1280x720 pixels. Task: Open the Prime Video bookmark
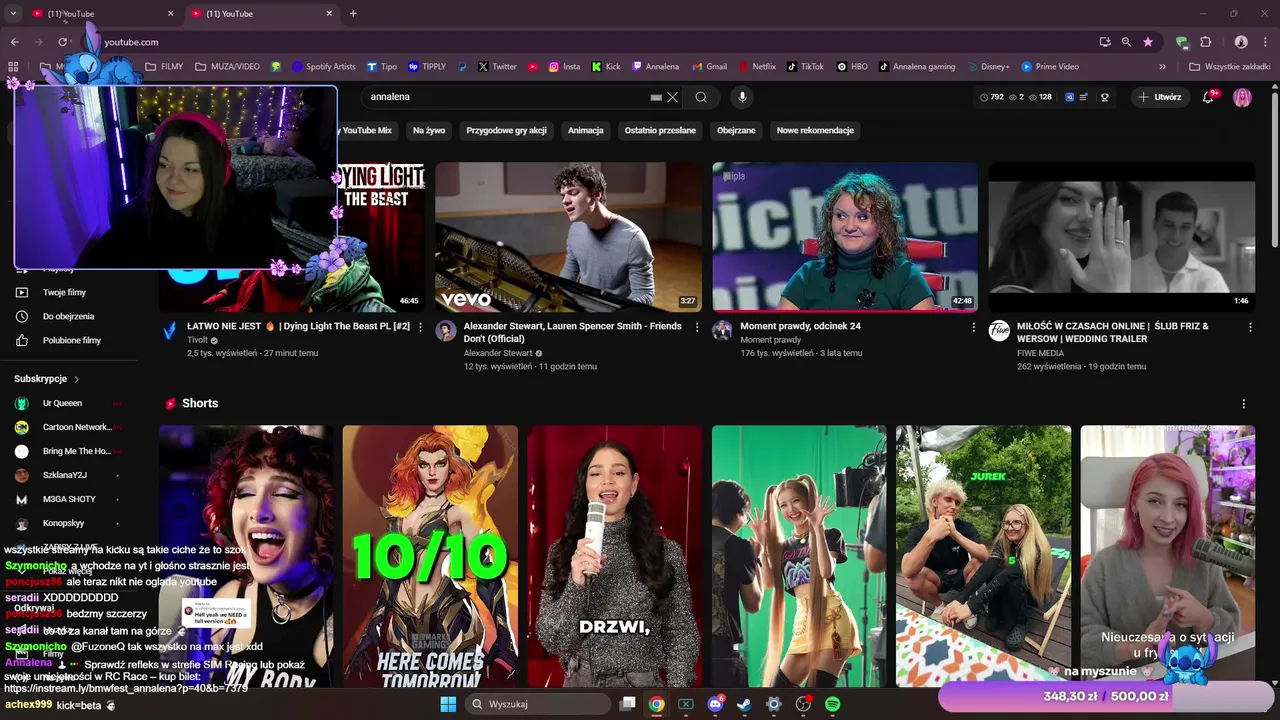1050,67
